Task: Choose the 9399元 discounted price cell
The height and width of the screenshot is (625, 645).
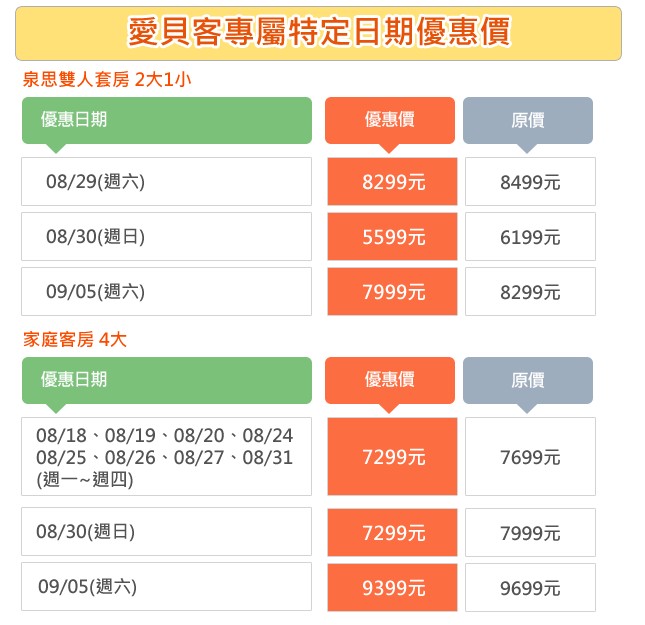Action: point(392,587)
